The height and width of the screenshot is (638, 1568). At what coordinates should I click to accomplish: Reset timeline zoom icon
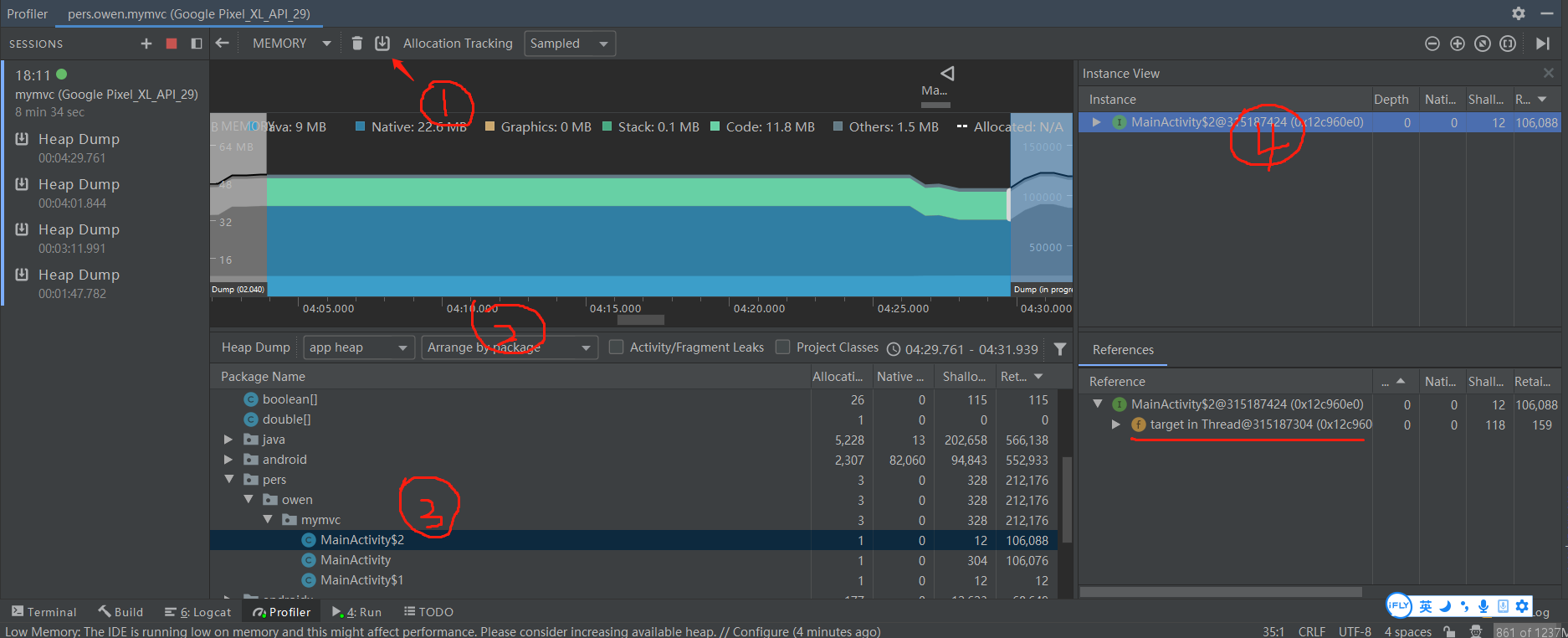(x=1483, y=44)
